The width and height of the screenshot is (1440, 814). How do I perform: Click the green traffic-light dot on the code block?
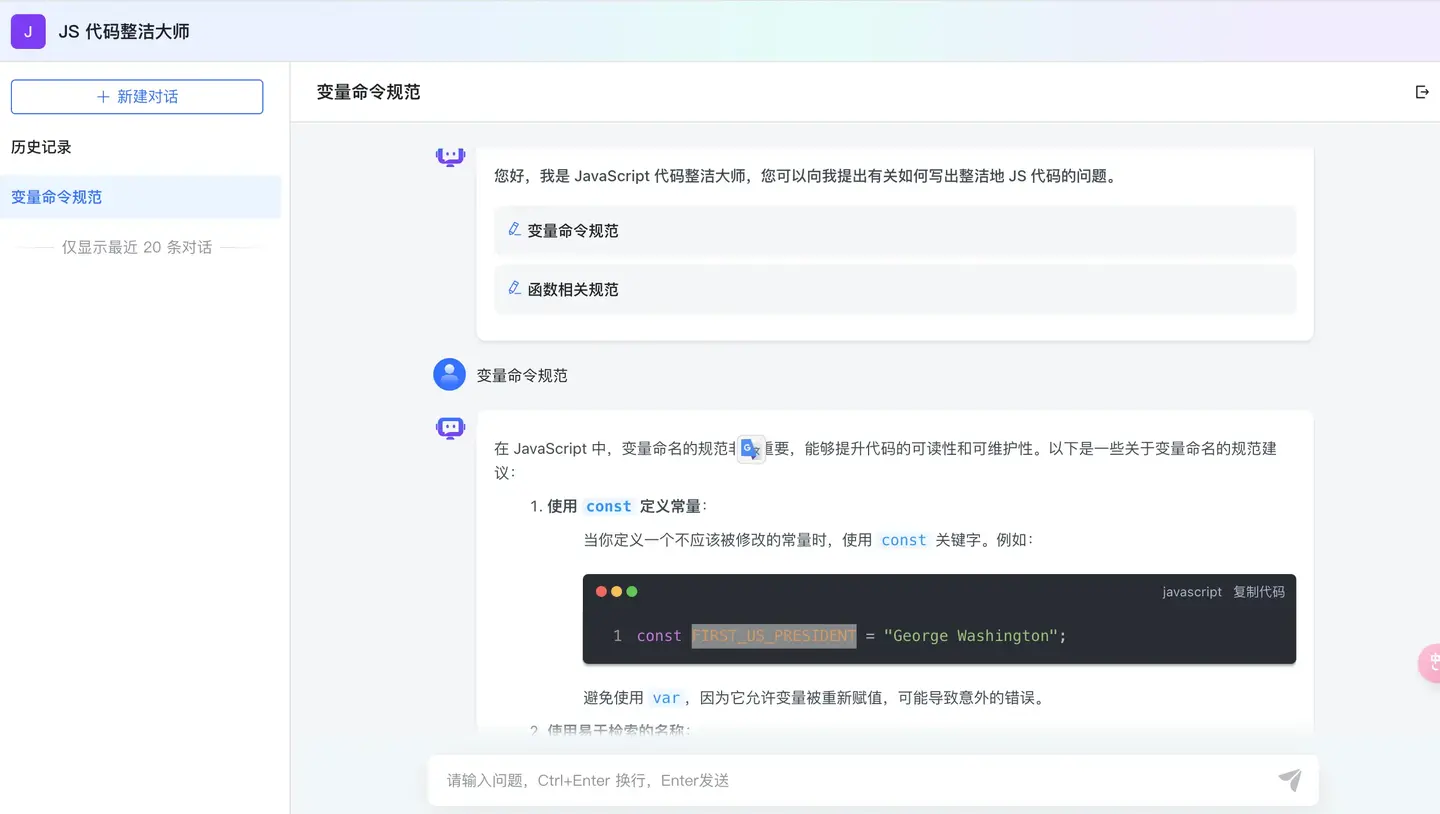(x=632, y=591)
